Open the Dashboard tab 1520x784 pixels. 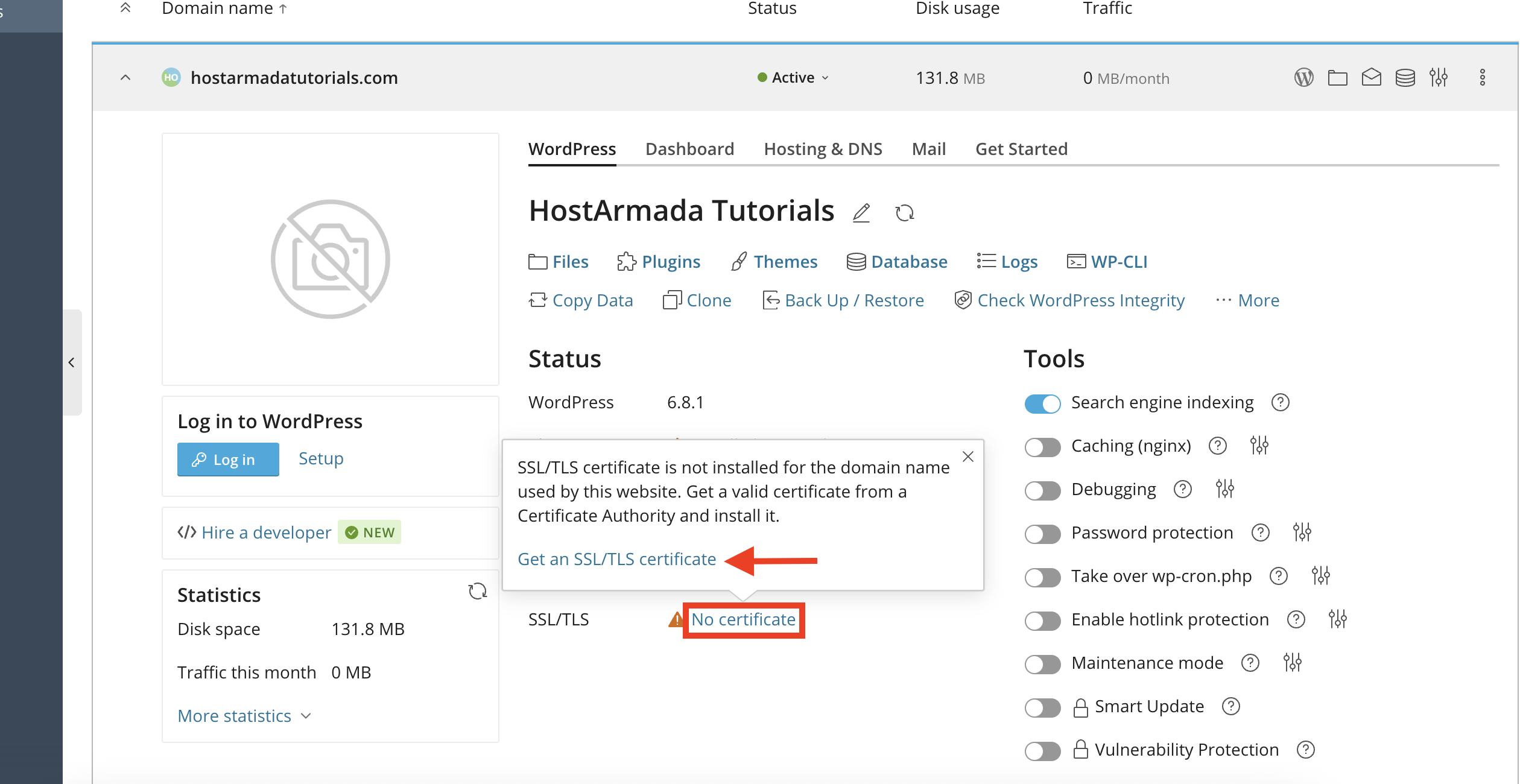689,149
